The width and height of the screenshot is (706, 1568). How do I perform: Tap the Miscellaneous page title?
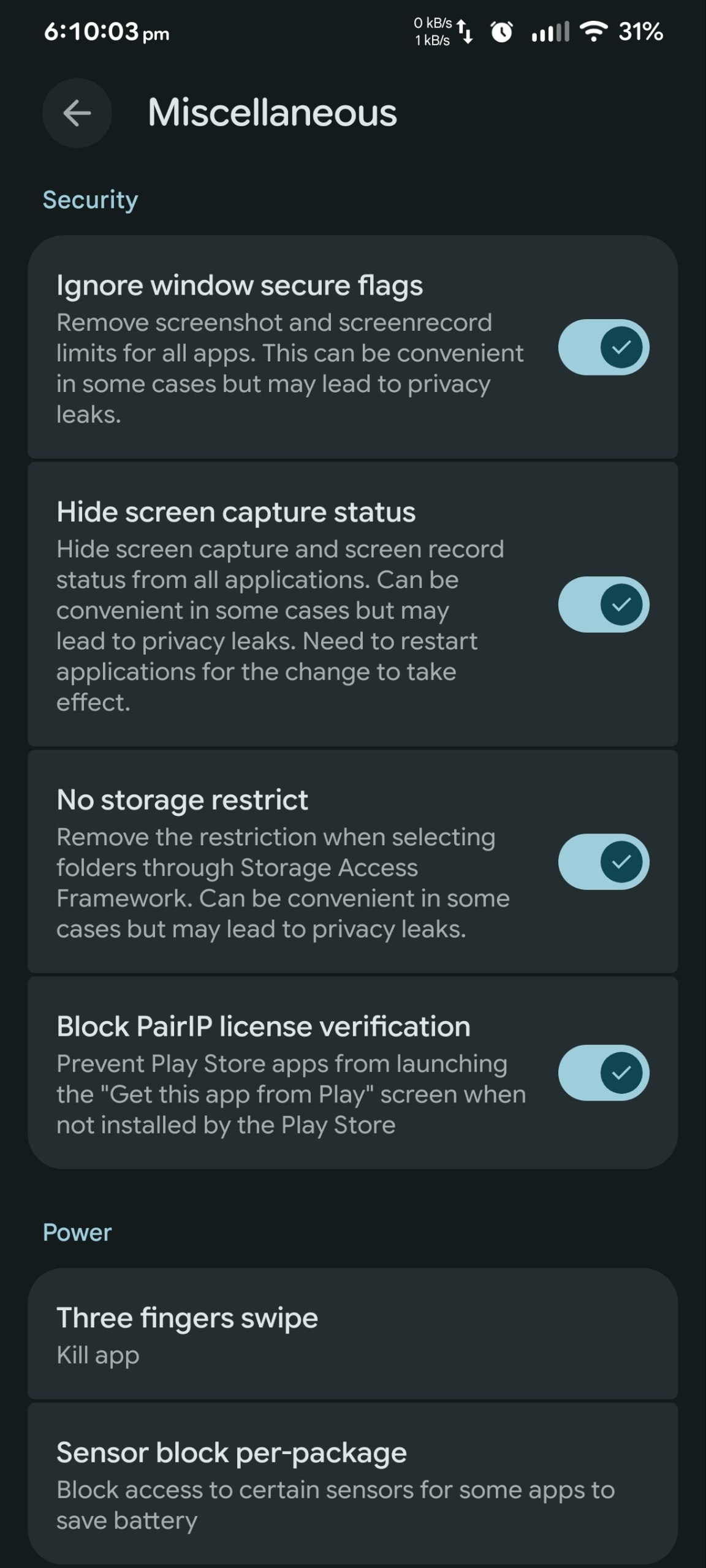[273, 113]
